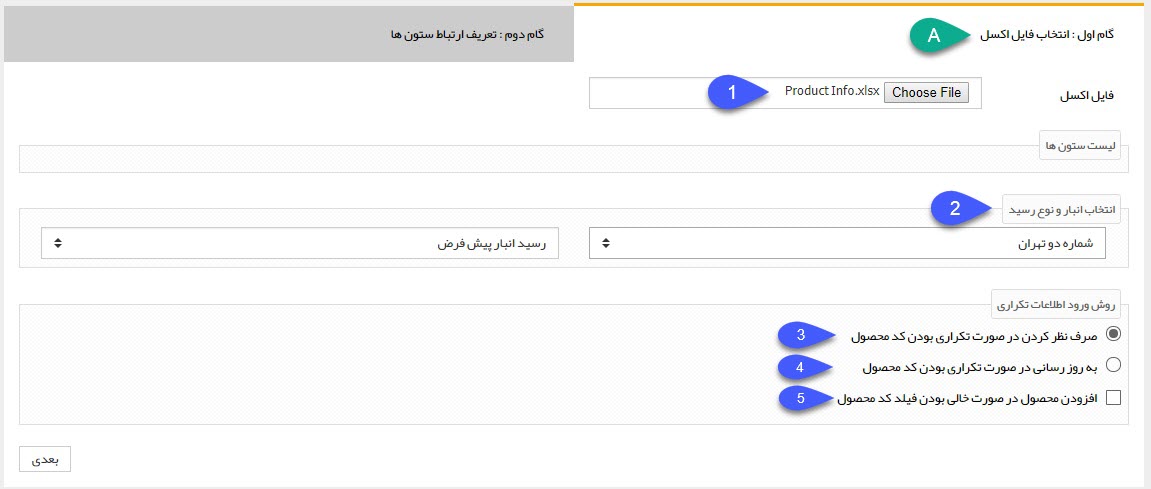
Task: Click the arrow of the warehouse dropdown
Action: 606,243
